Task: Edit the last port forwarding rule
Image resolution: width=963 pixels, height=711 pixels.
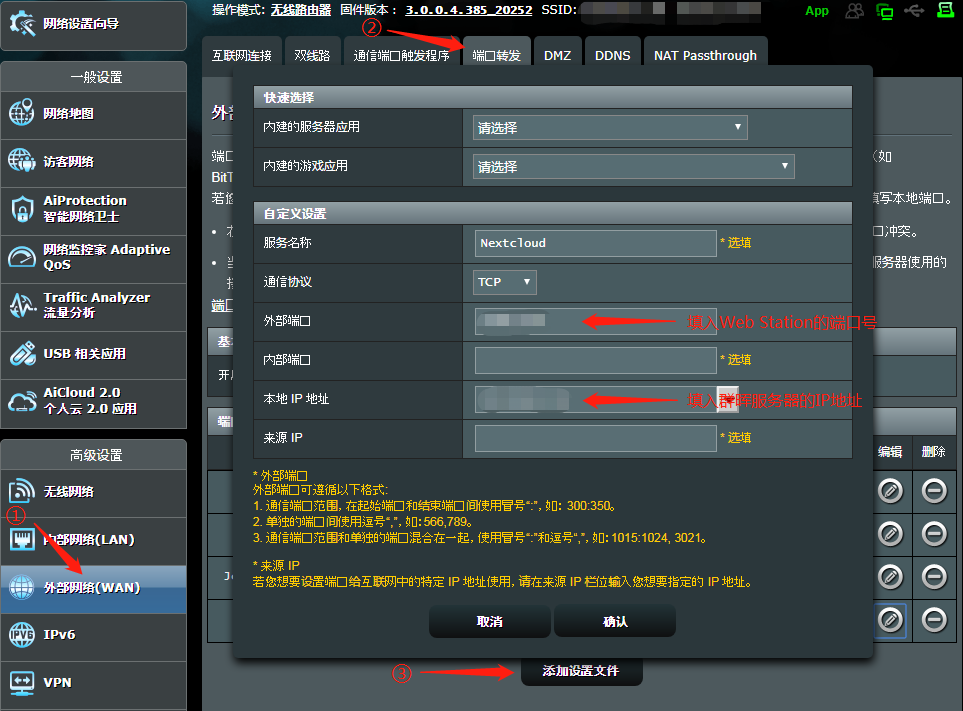Action: 890,620
